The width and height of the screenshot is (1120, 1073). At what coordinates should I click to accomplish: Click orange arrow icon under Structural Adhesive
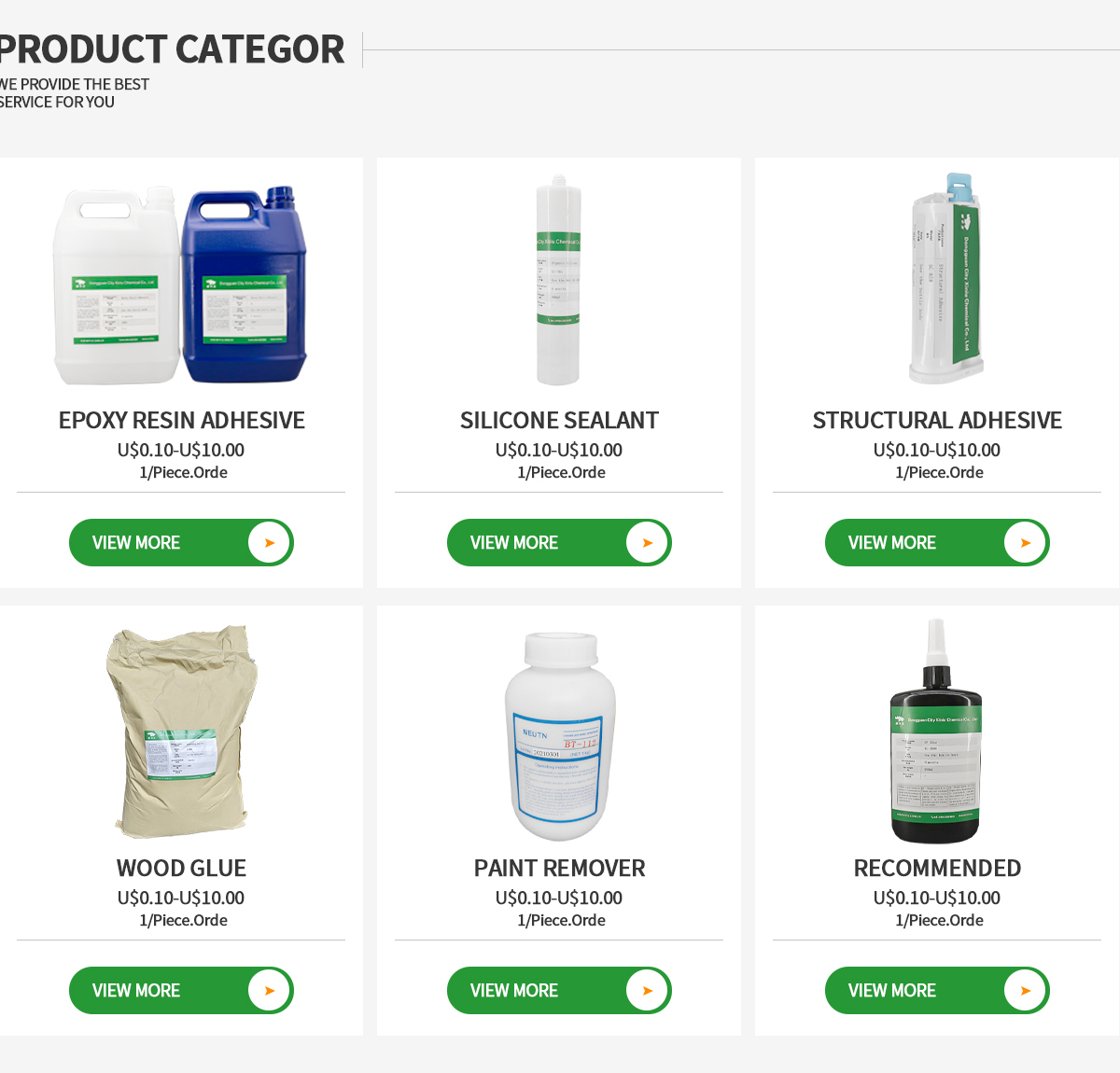click(1026, 543)
